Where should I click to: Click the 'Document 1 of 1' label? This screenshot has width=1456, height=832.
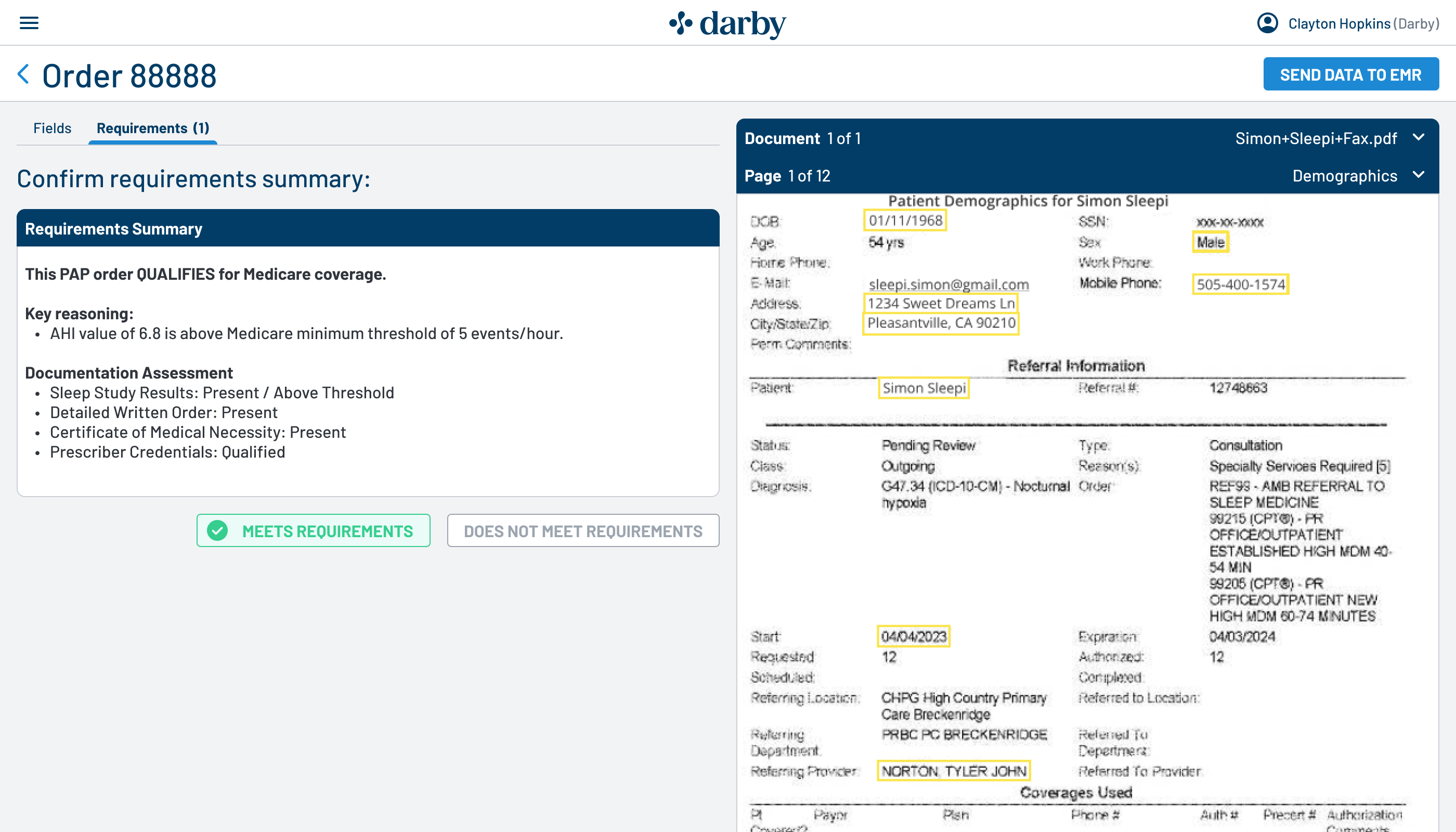803,138
